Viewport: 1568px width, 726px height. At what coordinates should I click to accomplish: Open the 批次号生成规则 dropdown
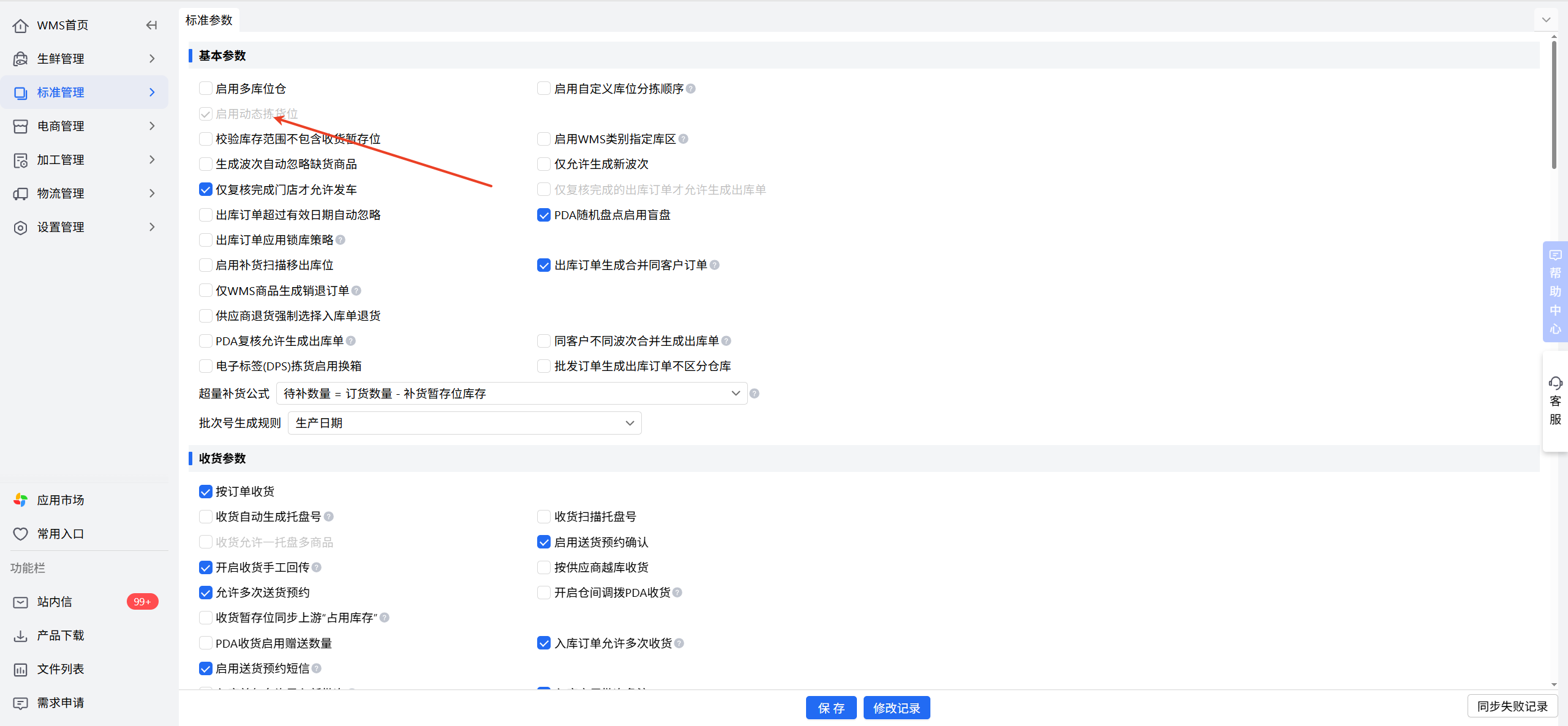click(464, 423)
